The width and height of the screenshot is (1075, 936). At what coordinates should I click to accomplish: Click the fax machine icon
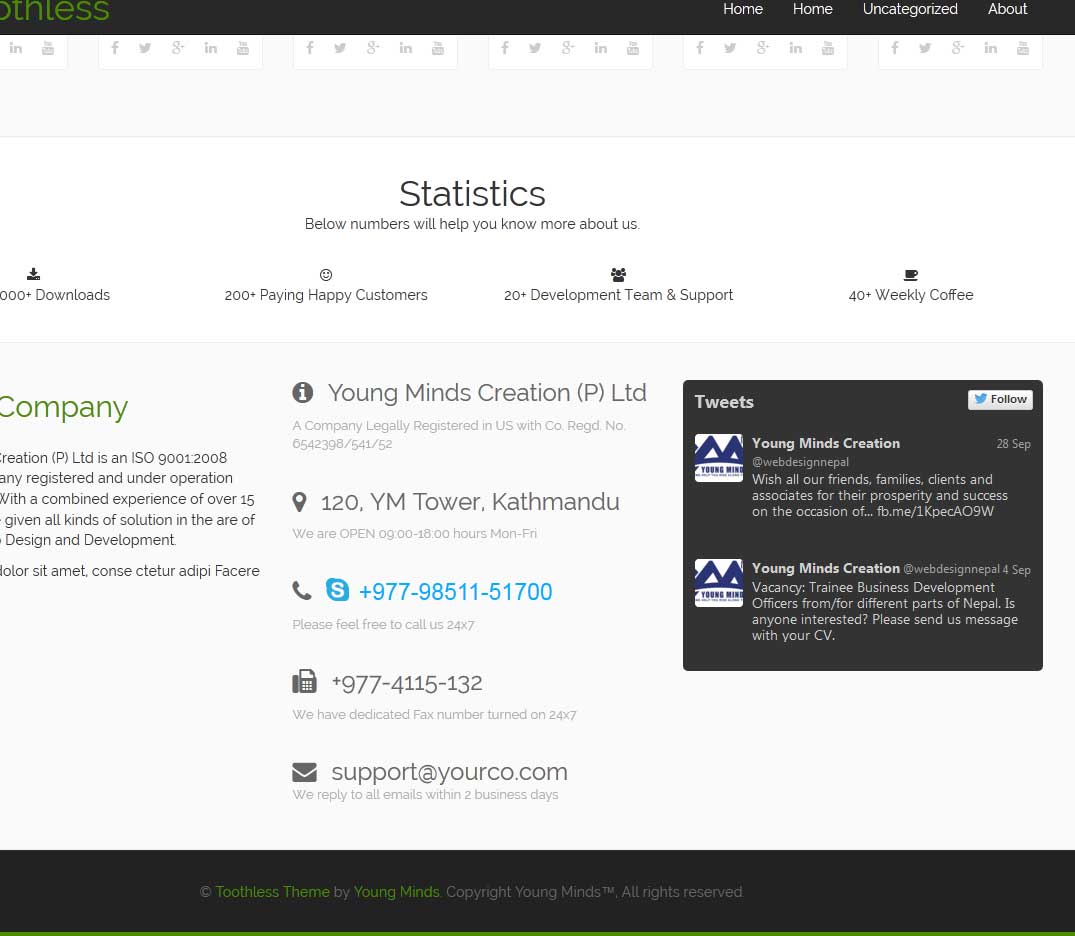click(x=304, y=682)
